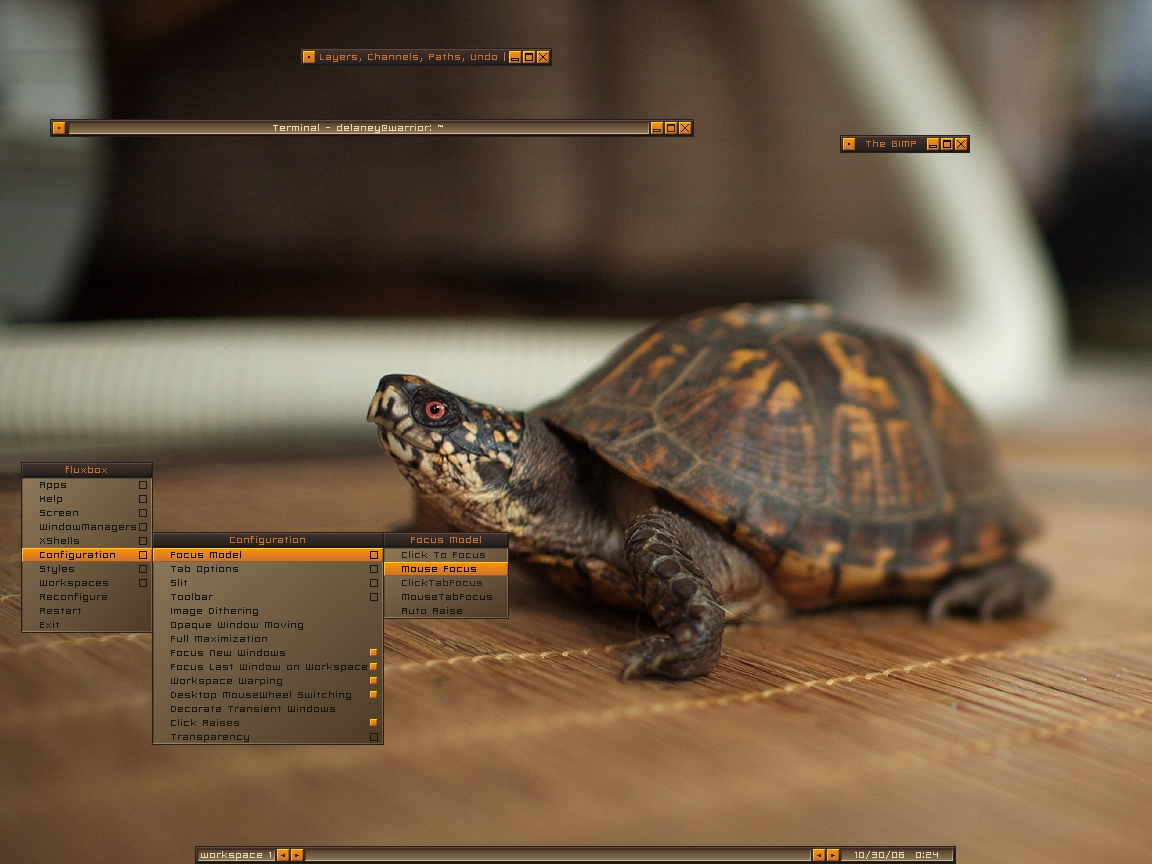Open the Transparency submenu

point(268,737)
